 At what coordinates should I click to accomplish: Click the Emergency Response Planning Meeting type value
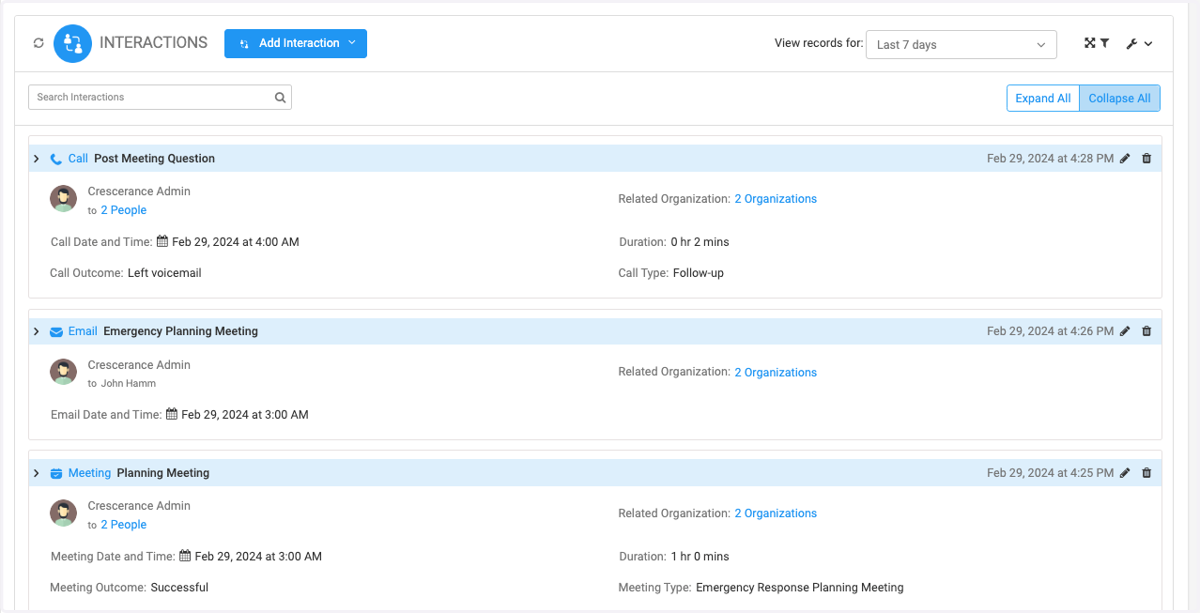800,587
